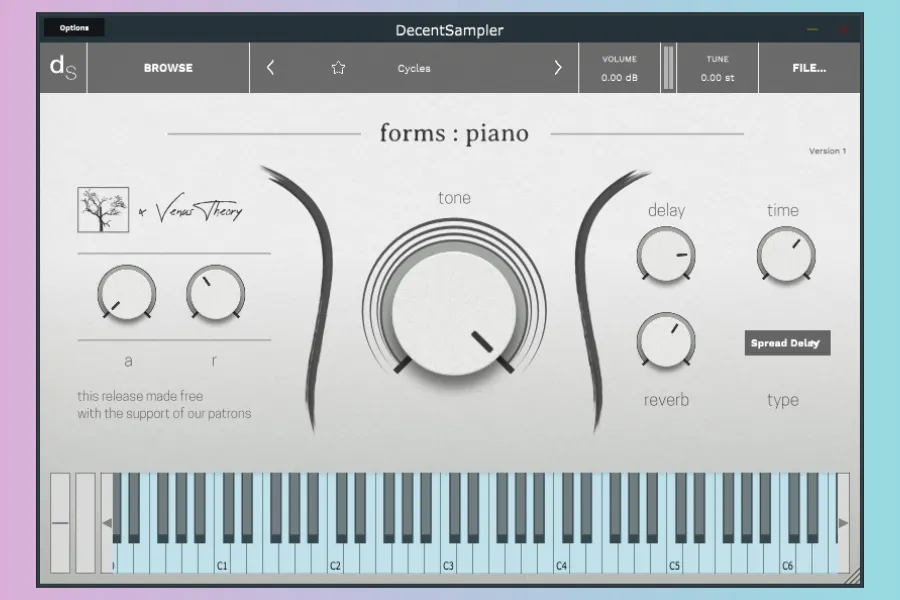Favorite the preset with the star icon
Image resolution: width=900 pixels, height=600 pixels.
pos(338,68)
